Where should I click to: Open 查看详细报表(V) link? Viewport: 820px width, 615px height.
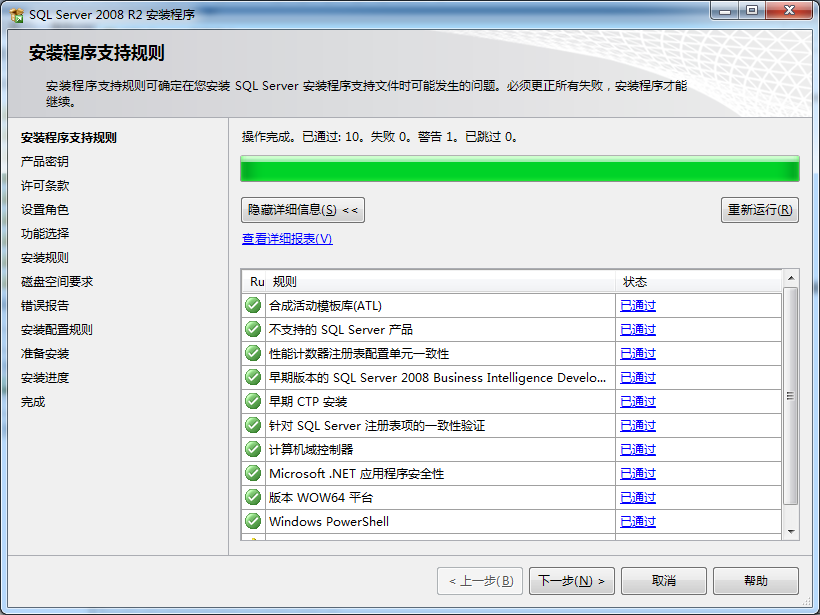tap(287, 239)
